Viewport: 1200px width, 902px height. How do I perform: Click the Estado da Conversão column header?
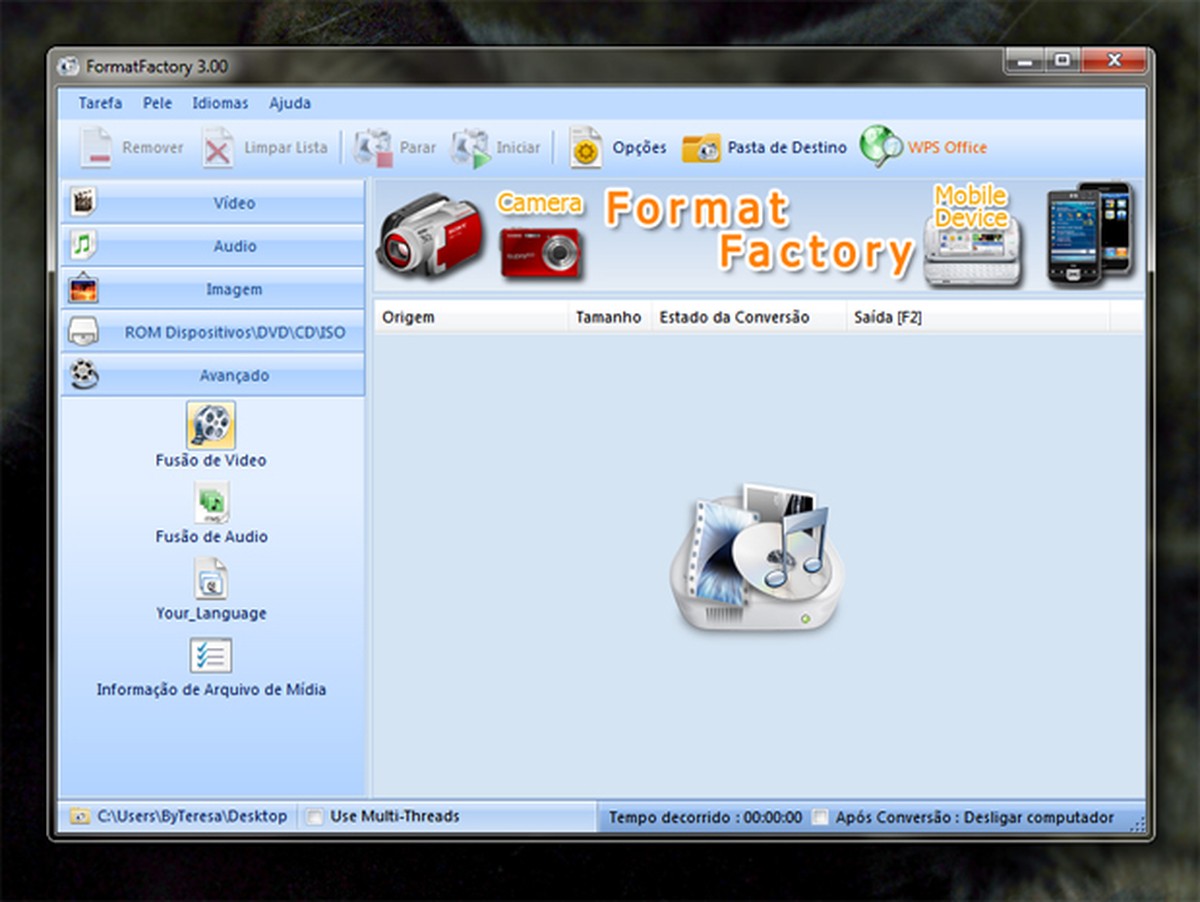(x=749, y=317)
